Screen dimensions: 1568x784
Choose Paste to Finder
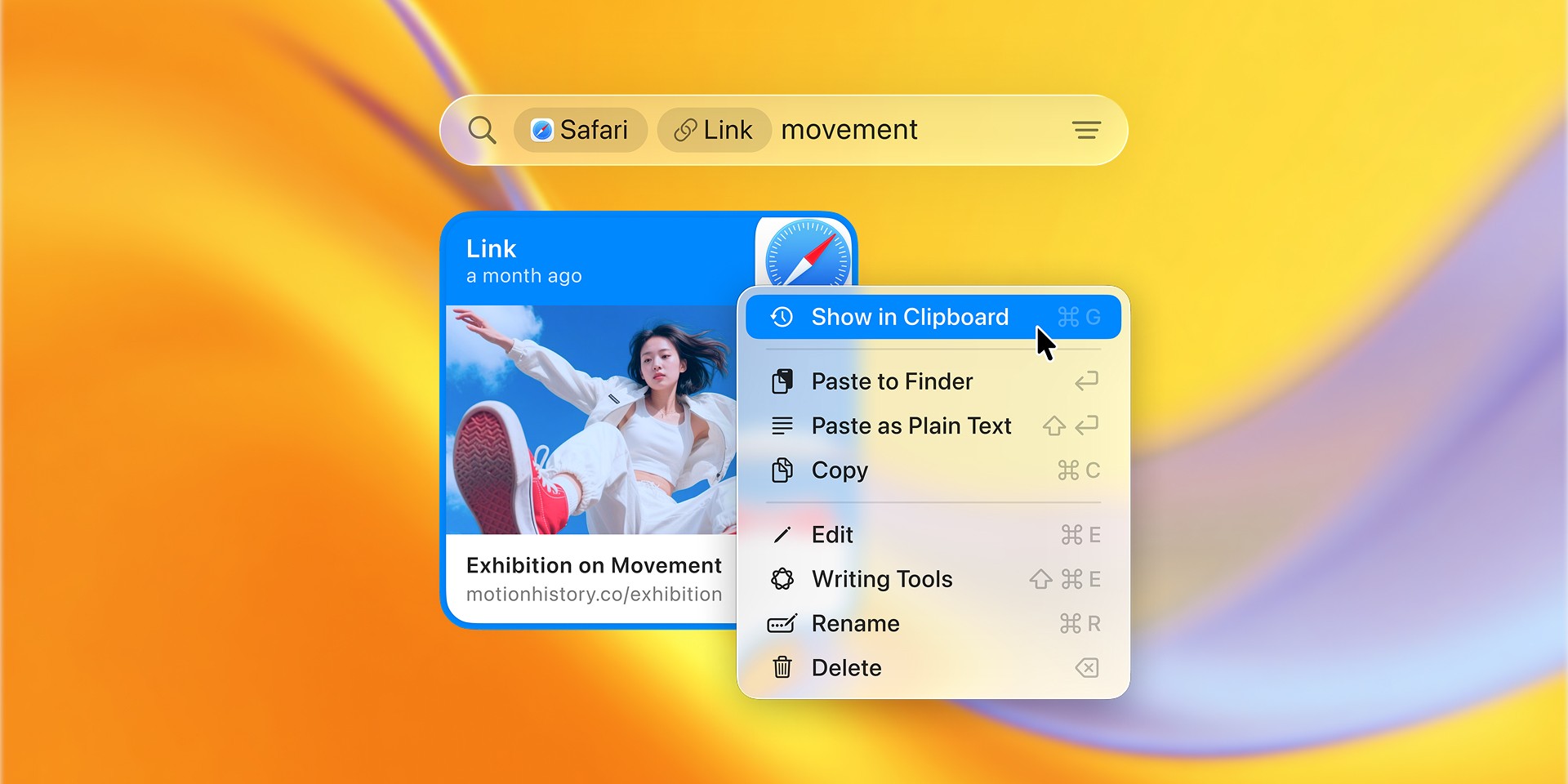pos(933,381)
